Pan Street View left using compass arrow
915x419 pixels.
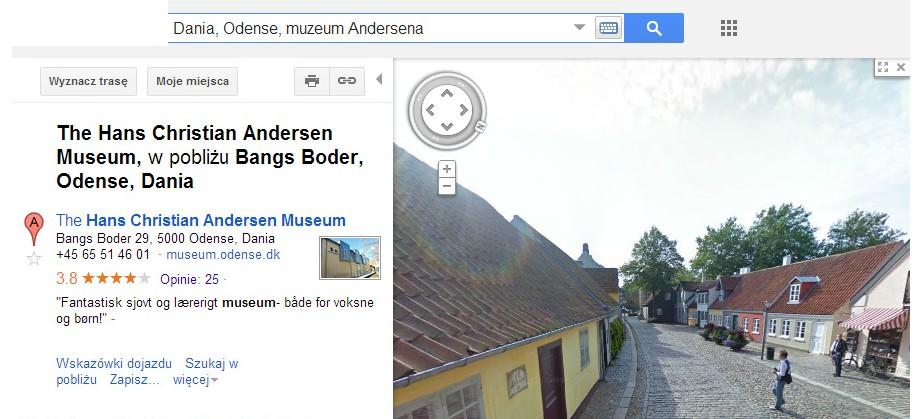pyautogui.click(x=430, y=110)
